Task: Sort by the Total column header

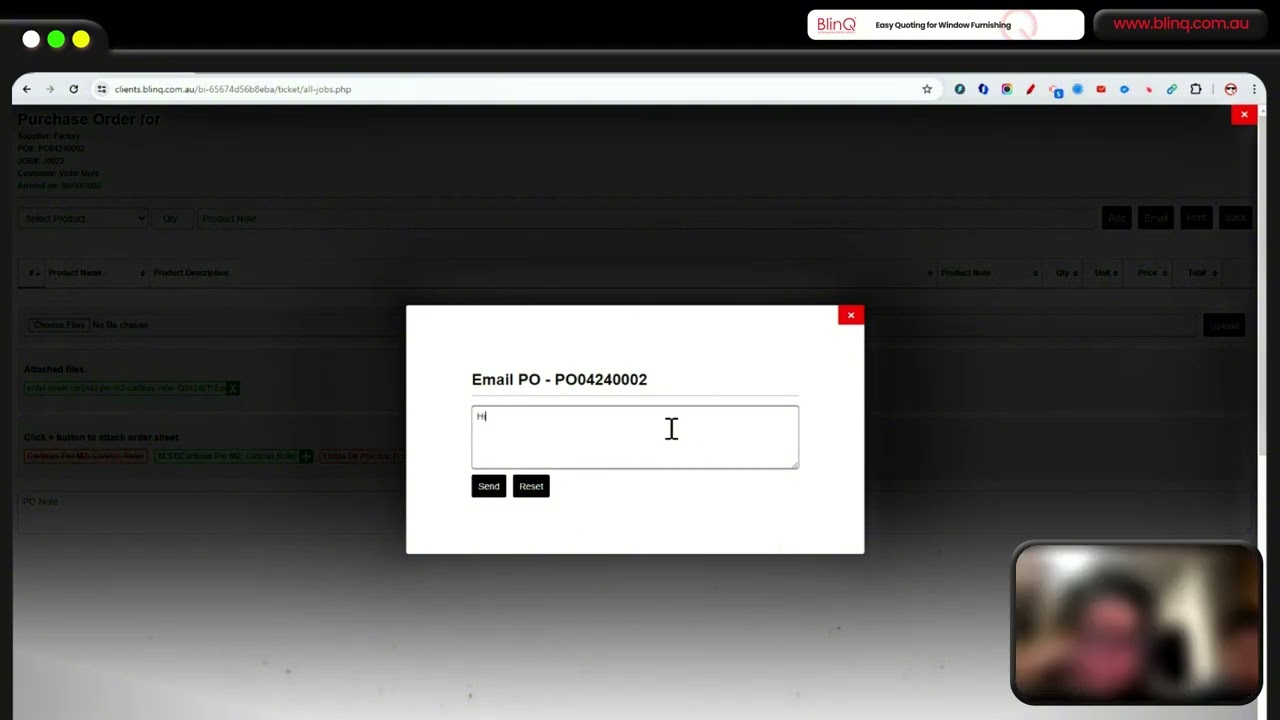Action: (x=1199, y=273)
